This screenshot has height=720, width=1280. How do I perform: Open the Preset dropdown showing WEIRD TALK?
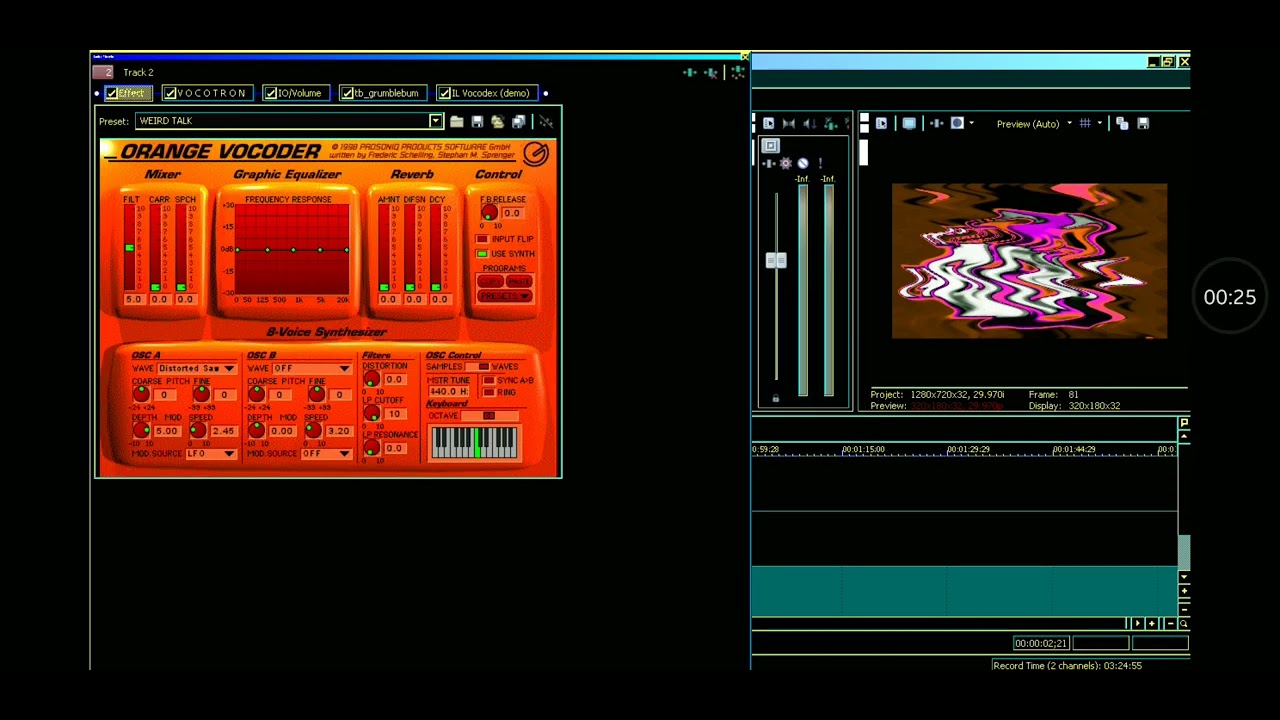[435, 121]
